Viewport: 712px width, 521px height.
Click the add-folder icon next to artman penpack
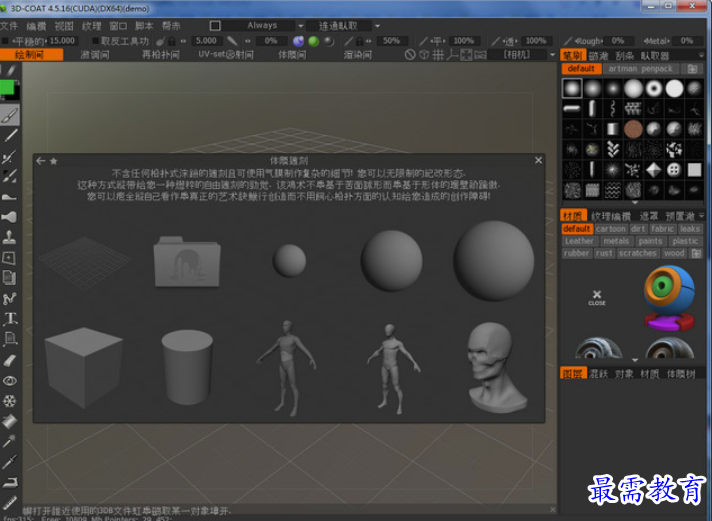(692, 69)
